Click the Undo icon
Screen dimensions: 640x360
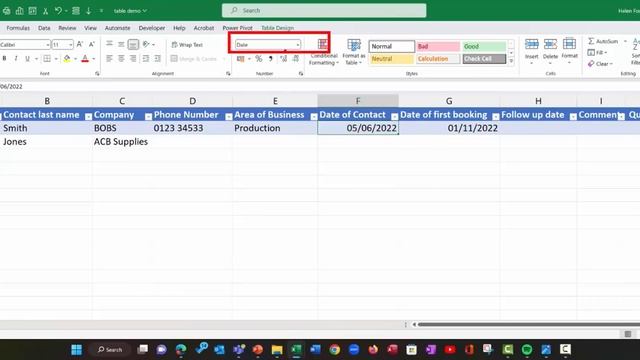click(x=58, y=11)
